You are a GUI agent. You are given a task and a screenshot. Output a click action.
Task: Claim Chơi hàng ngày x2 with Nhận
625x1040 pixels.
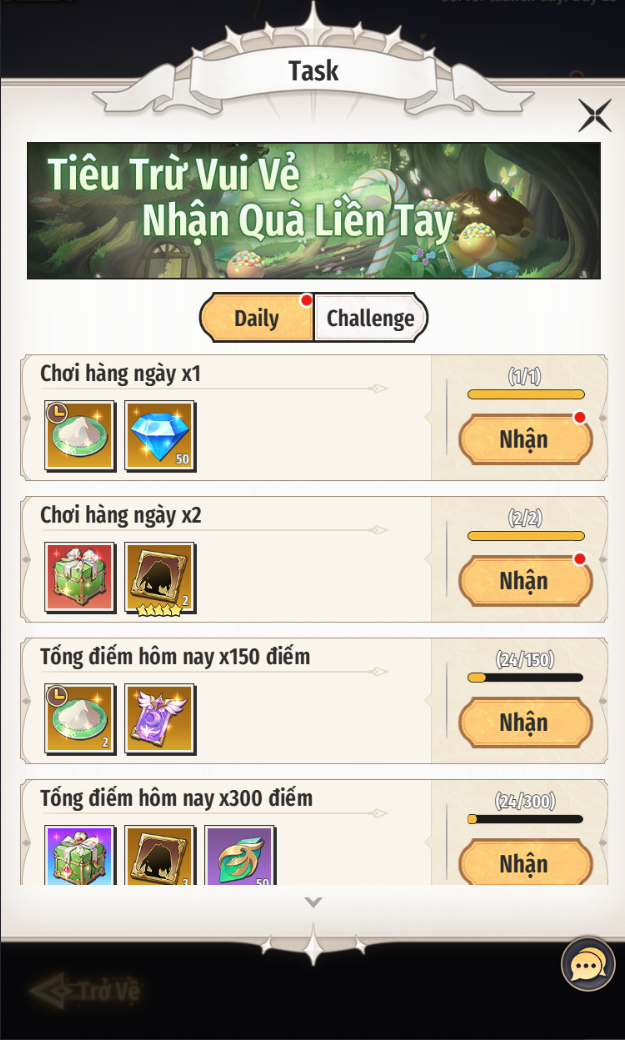525,580
